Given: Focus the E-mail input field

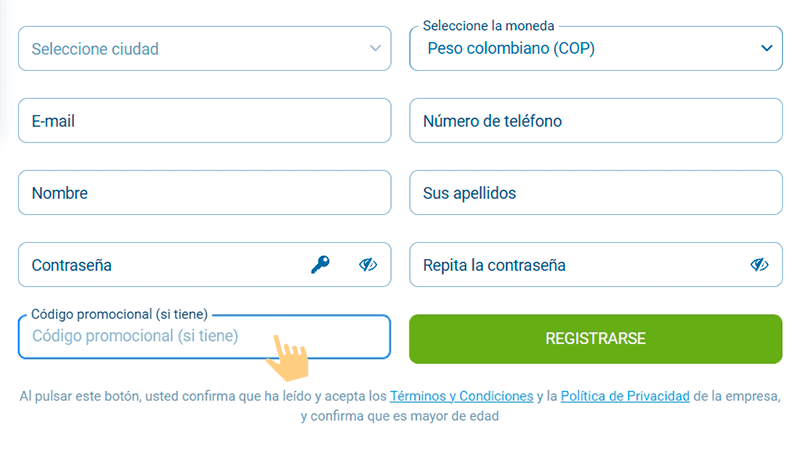Looking at the screenshot, I should [x=204, y=121].
